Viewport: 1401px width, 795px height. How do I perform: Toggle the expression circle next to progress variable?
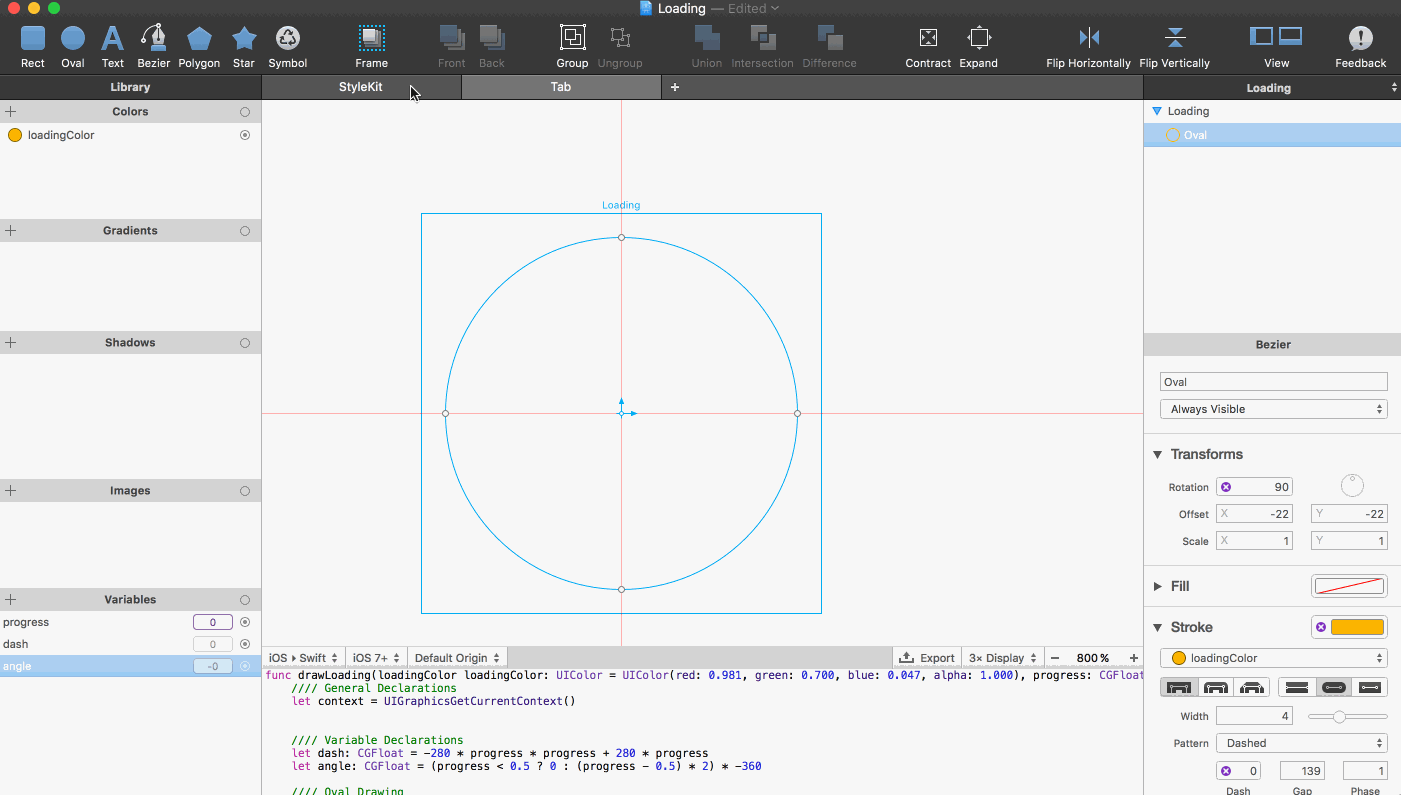click(245, 622)
